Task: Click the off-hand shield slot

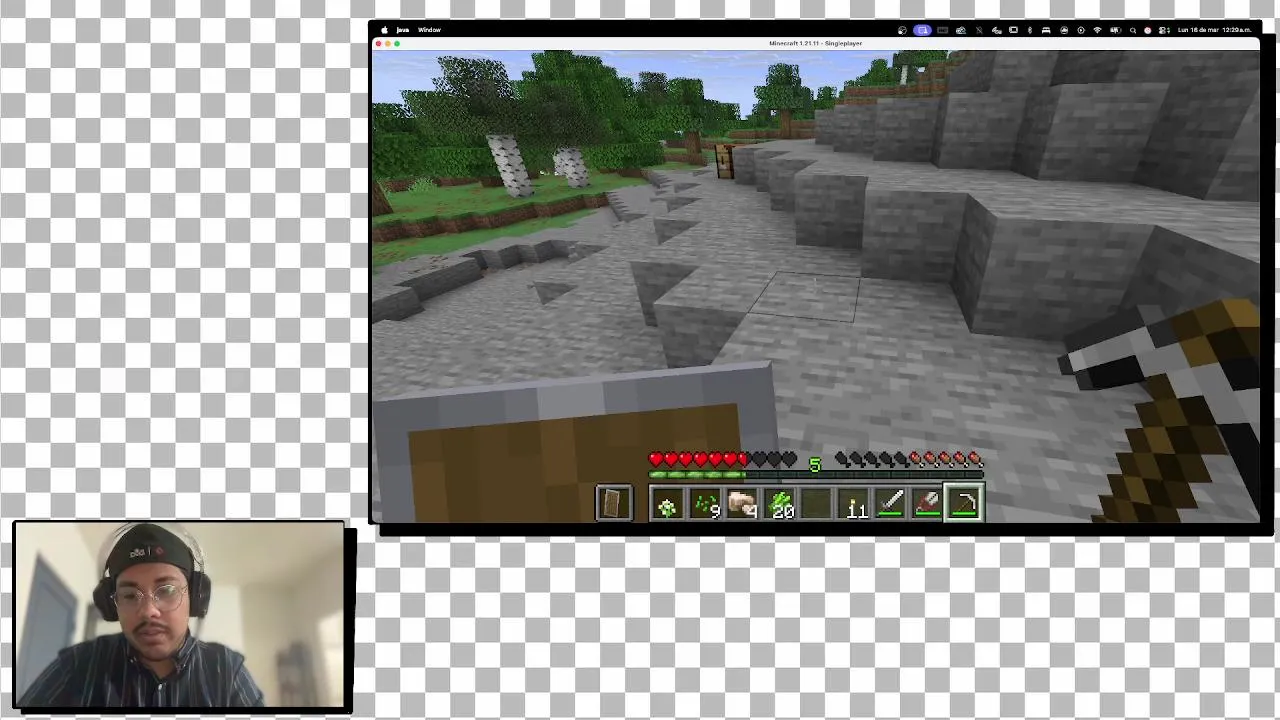Action: (613, 502)
